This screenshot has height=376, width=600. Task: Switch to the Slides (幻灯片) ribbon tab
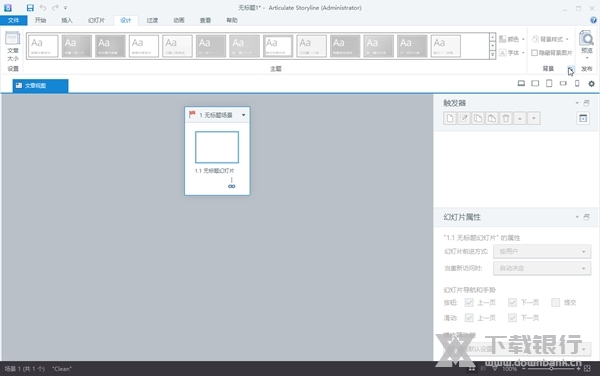(96, 20)
